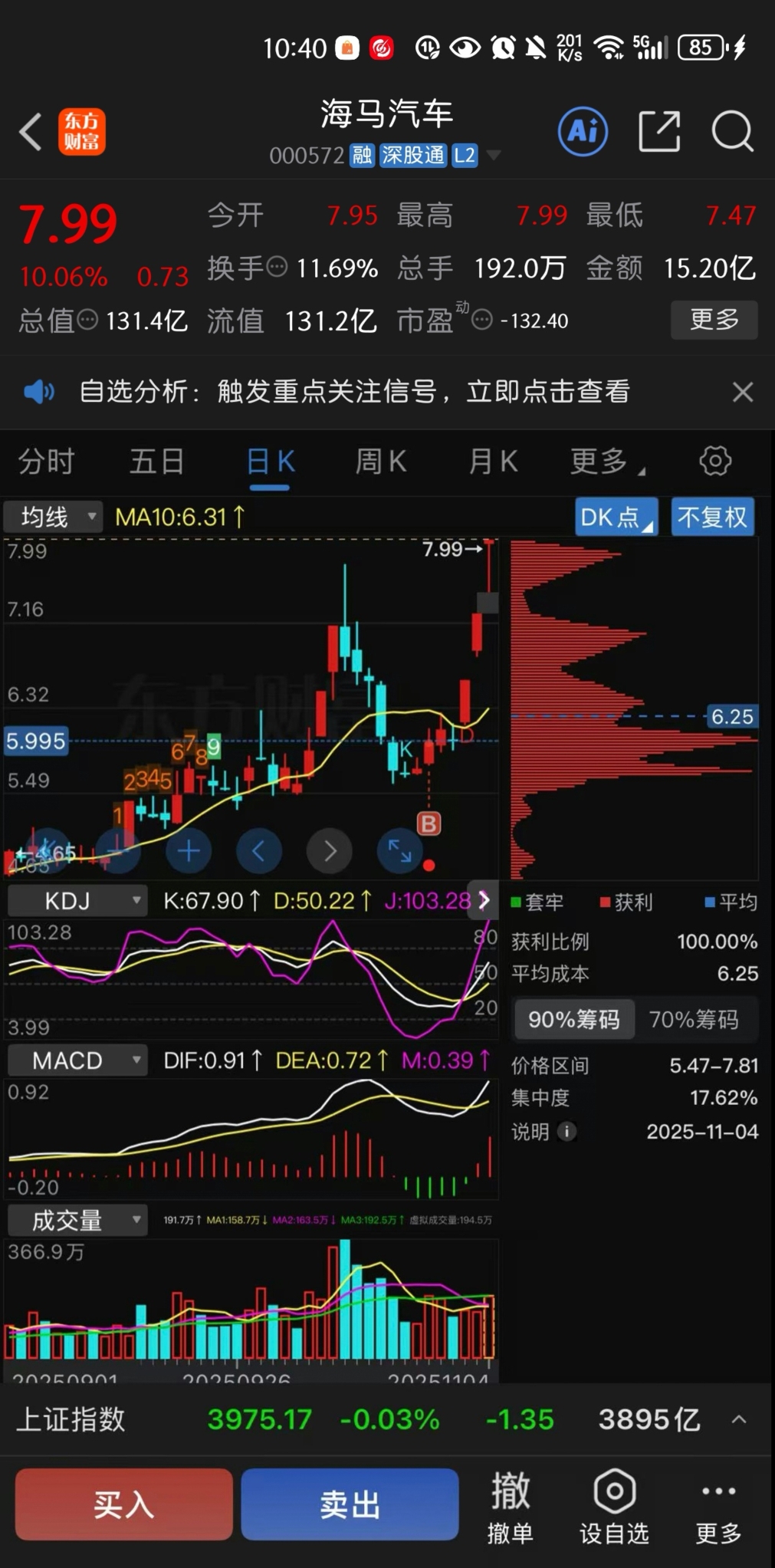
Task: Tap the back arrow icon
Action: (x=31, y=132)
